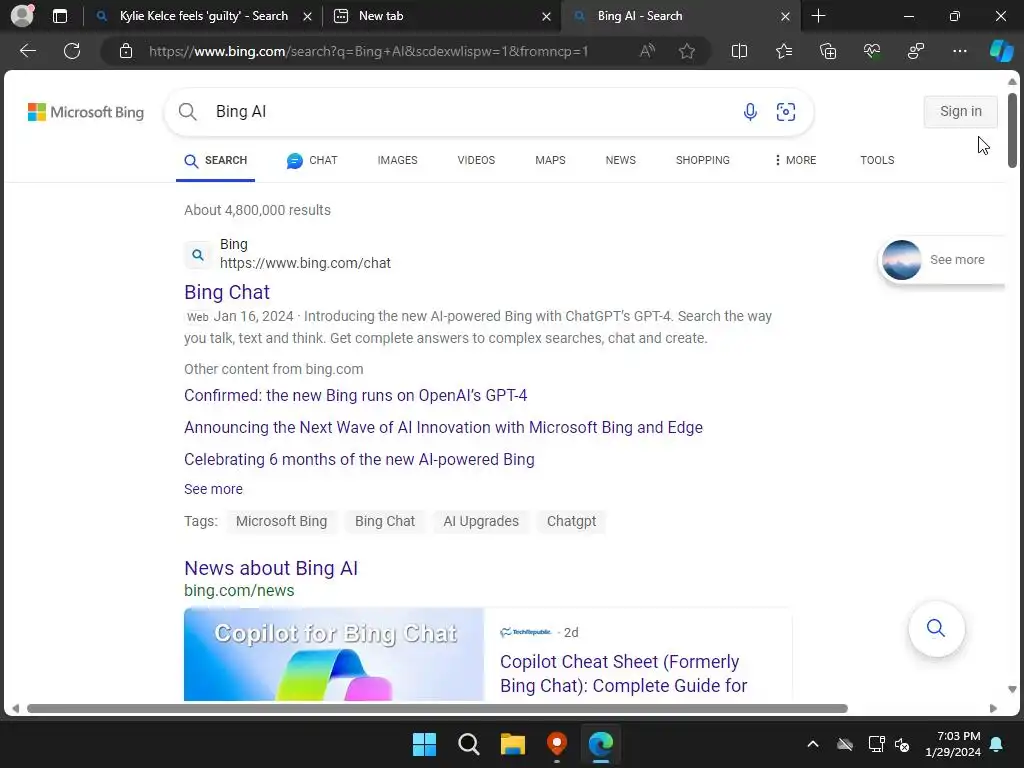Open Favorites list icon
Image resolution: width=1024 pixels, height=768 pixels.
(784, 51)
